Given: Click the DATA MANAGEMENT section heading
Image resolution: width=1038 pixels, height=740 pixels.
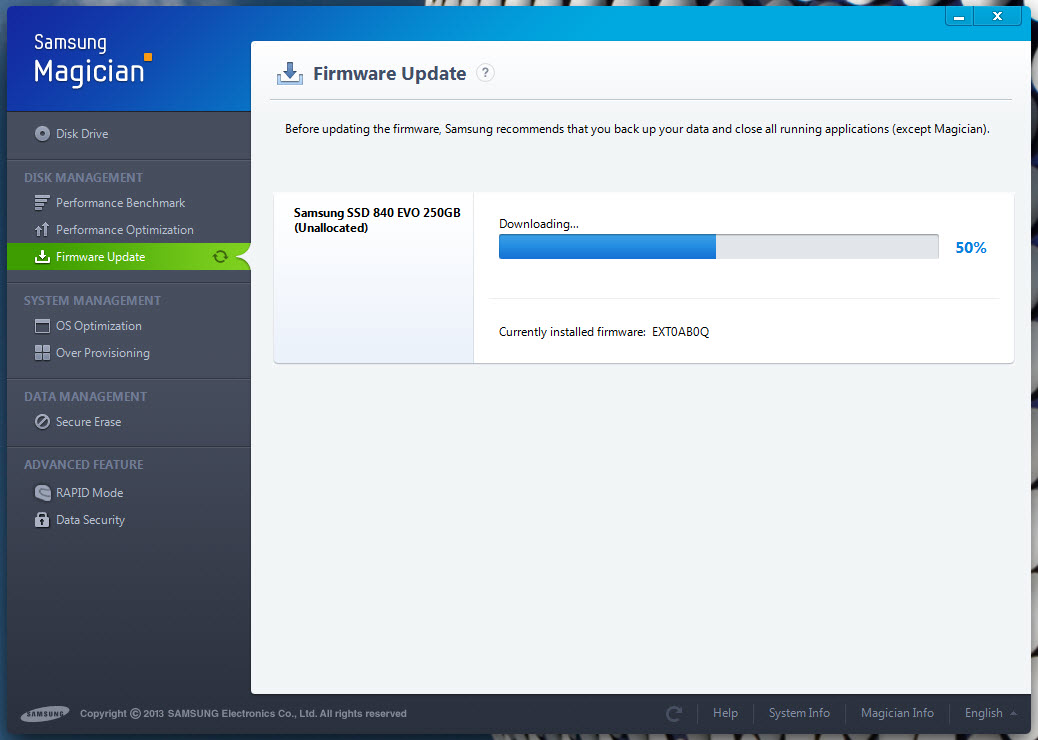Looking at the screenshot, I should click(x=85, y=396).
